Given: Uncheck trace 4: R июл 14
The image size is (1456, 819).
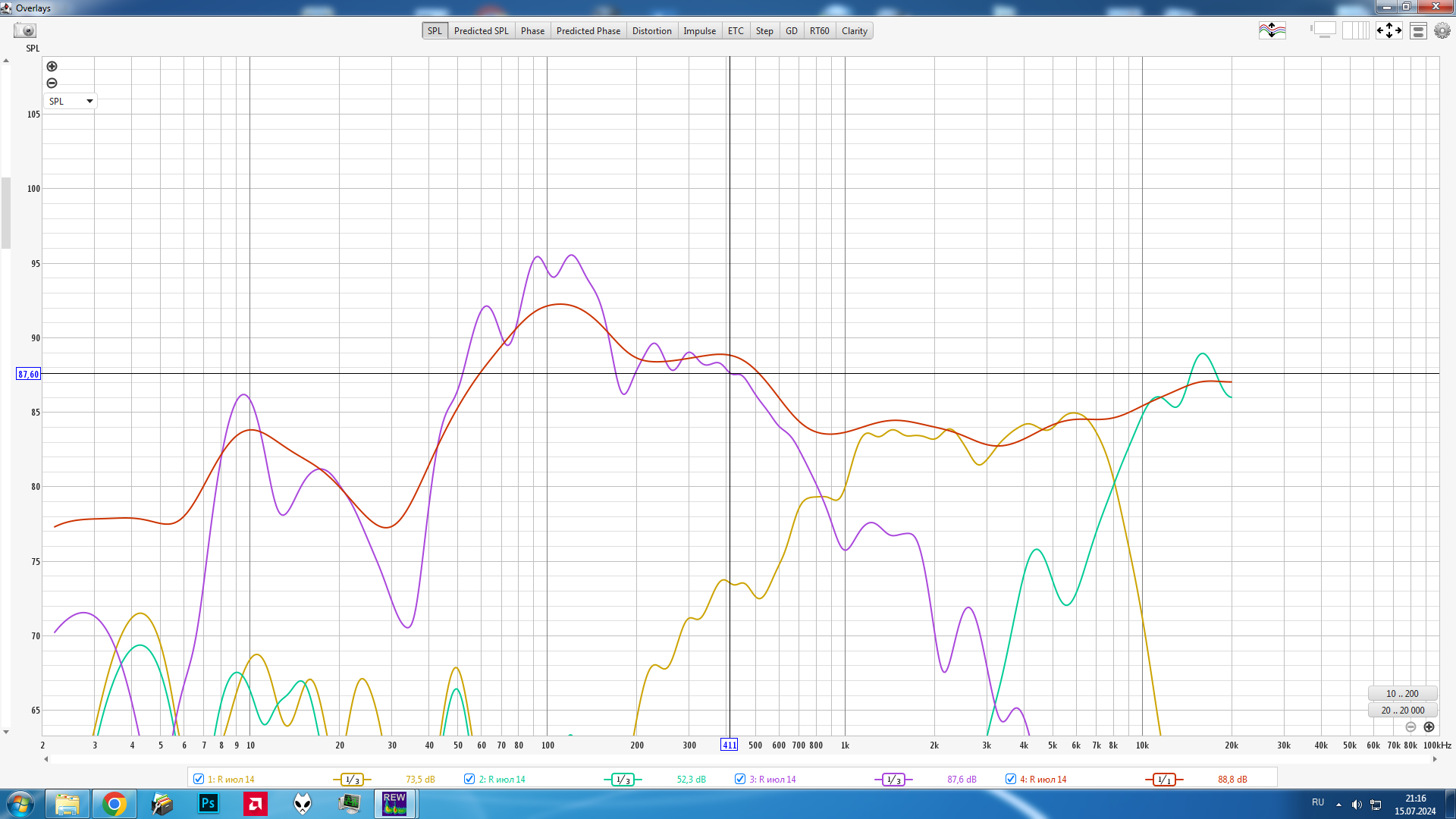Looking at the screenshot, I should pos(1011,779).
